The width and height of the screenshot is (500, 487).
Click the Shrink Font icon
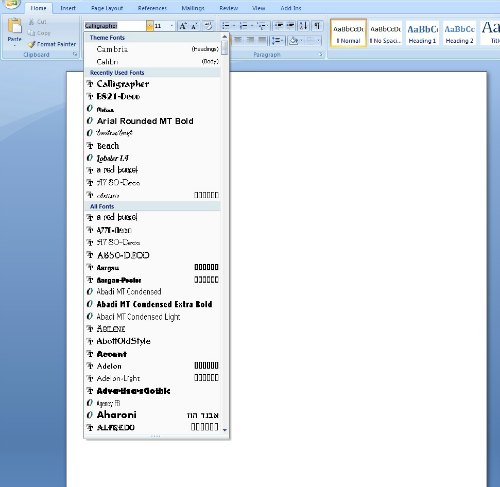click(x=195, y=26)
